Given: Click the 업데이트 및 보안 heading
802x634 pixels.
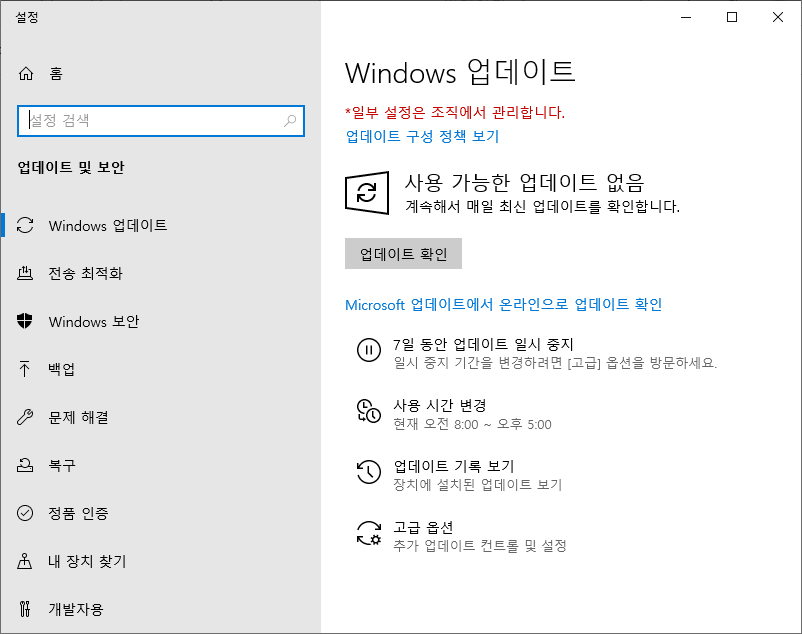Looking at the screenshot, I should pyautogui.click(x=71, y=167).
